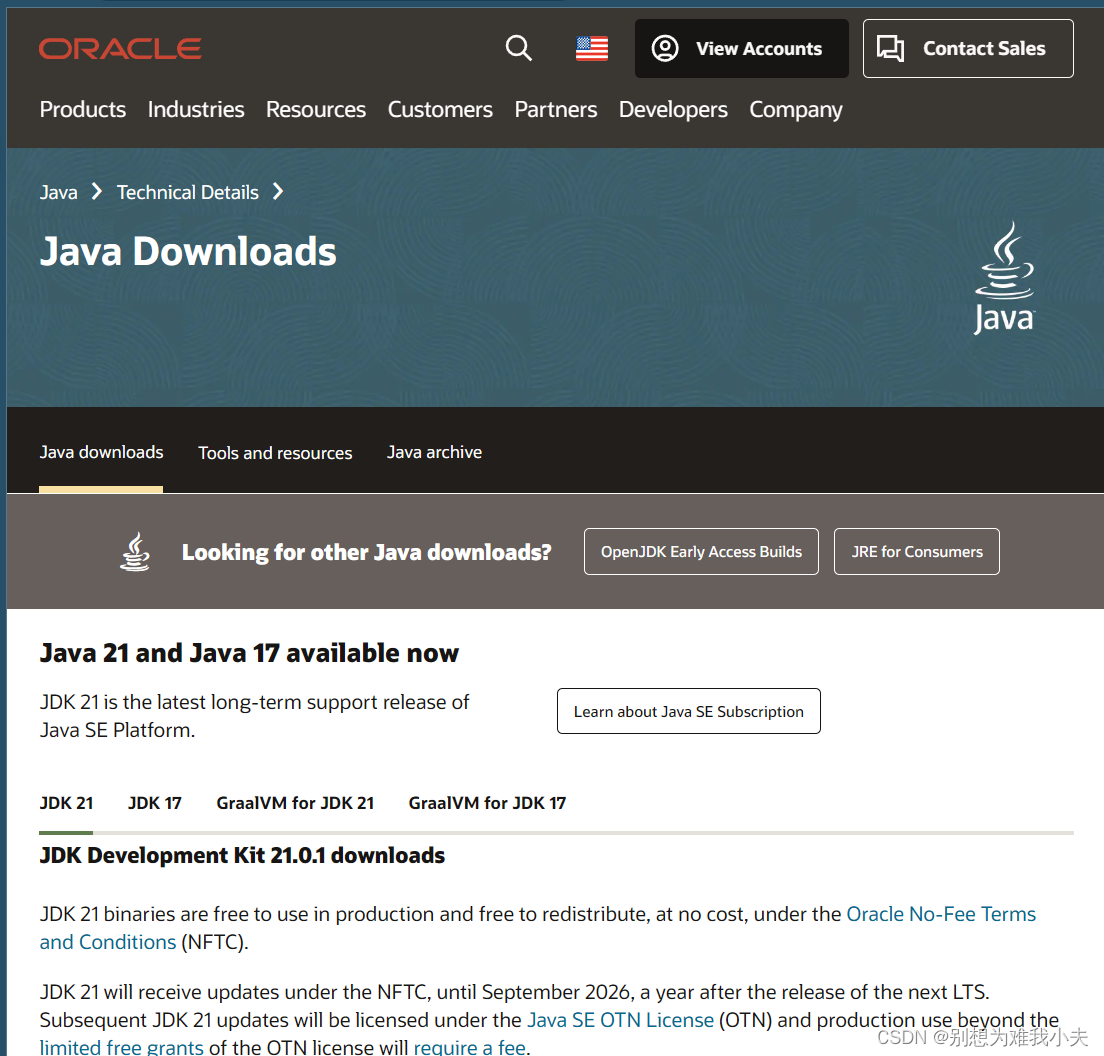
Task: Click the View Accounts person icon
Action: coord(665,48)
